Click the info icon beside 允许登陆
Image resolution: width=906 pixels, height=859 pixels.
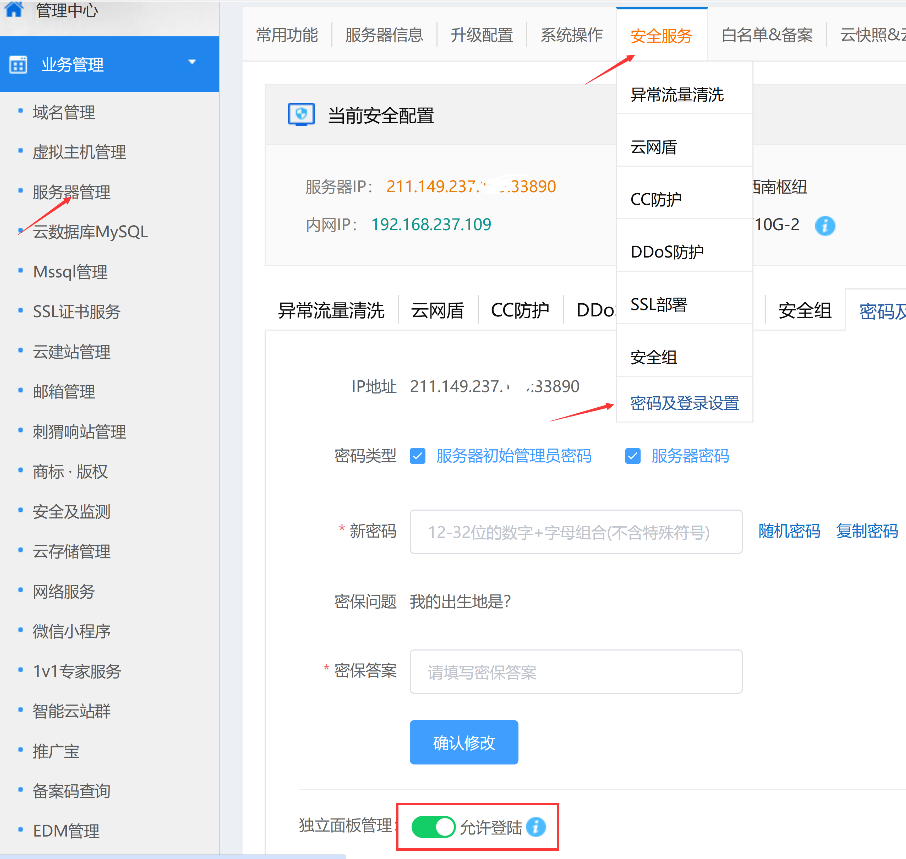pos(536,827)
